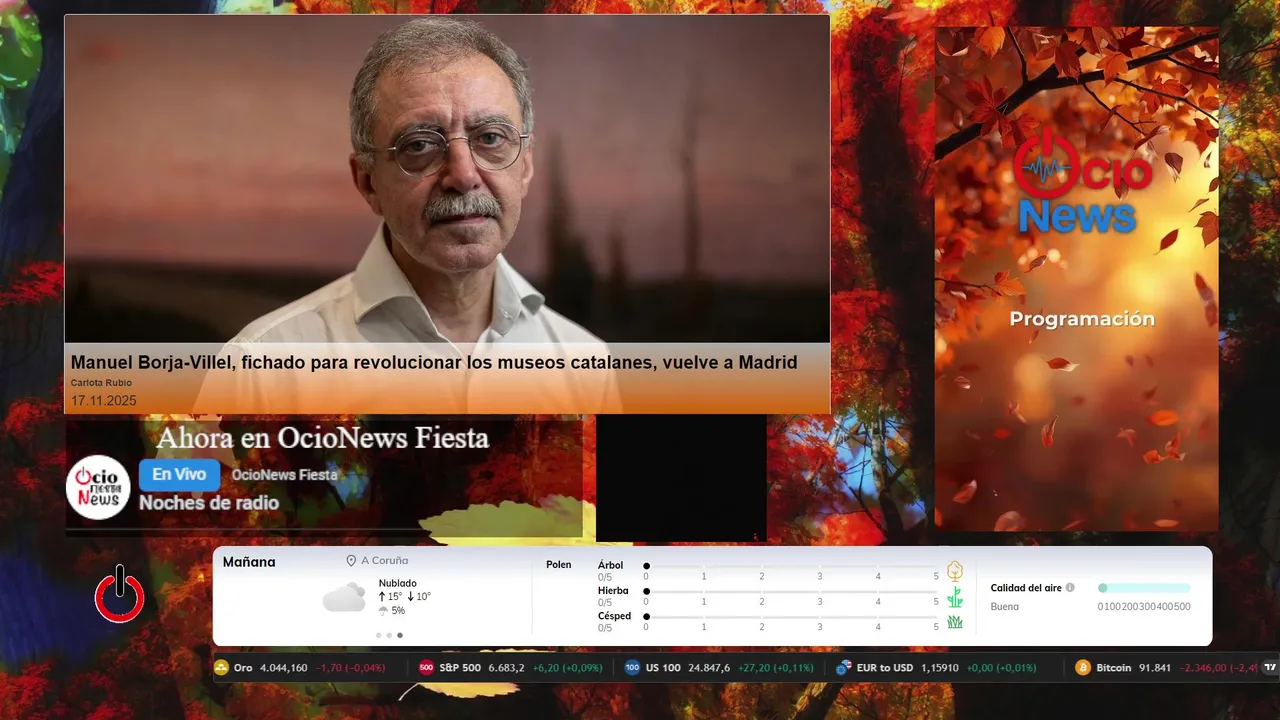This screenshot has height=720, width=1280.
Task: Click the cloudy weather icon
Action: (x=344, y=597)
